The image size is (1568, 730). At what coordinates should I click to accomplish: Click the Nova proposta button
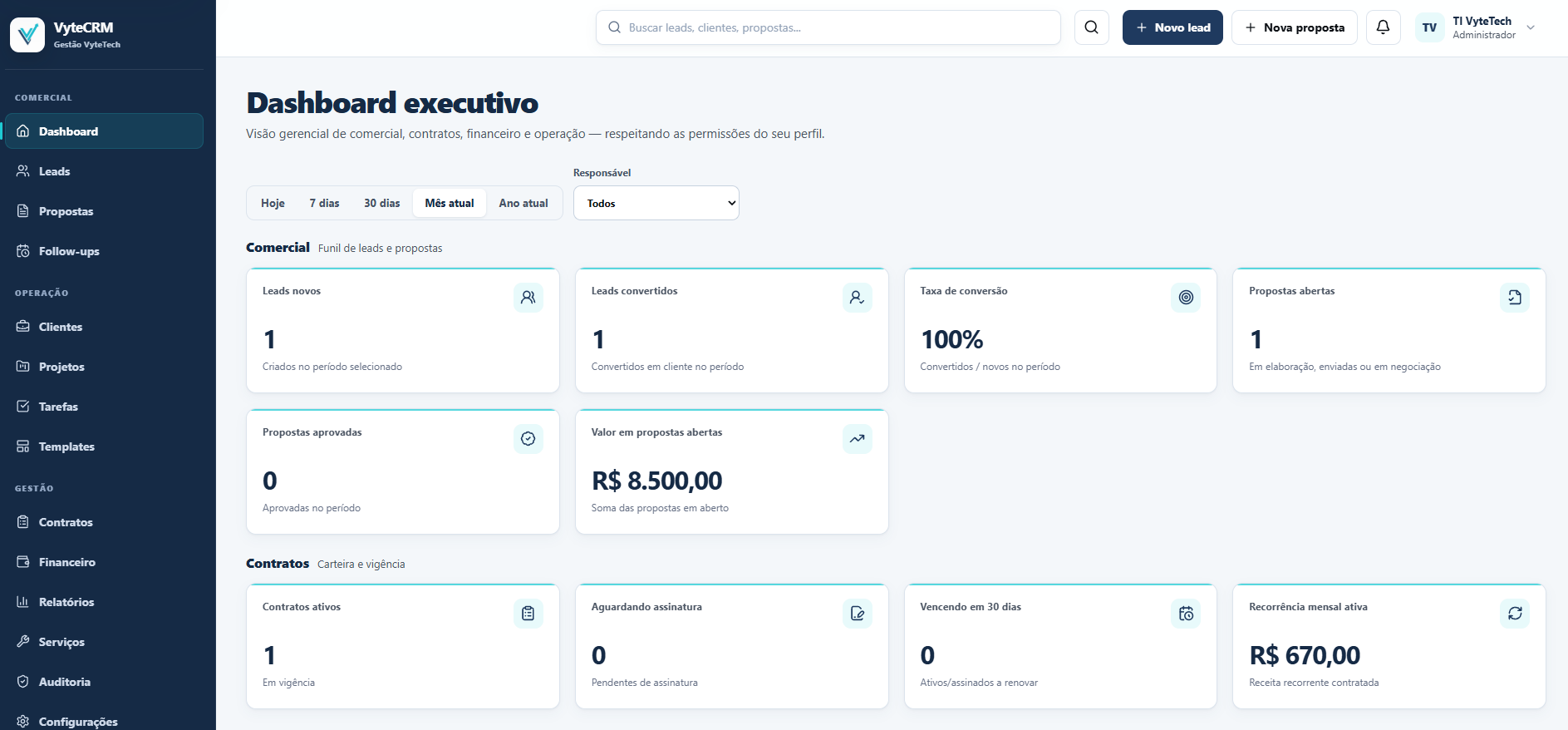tap(1294, 27)
